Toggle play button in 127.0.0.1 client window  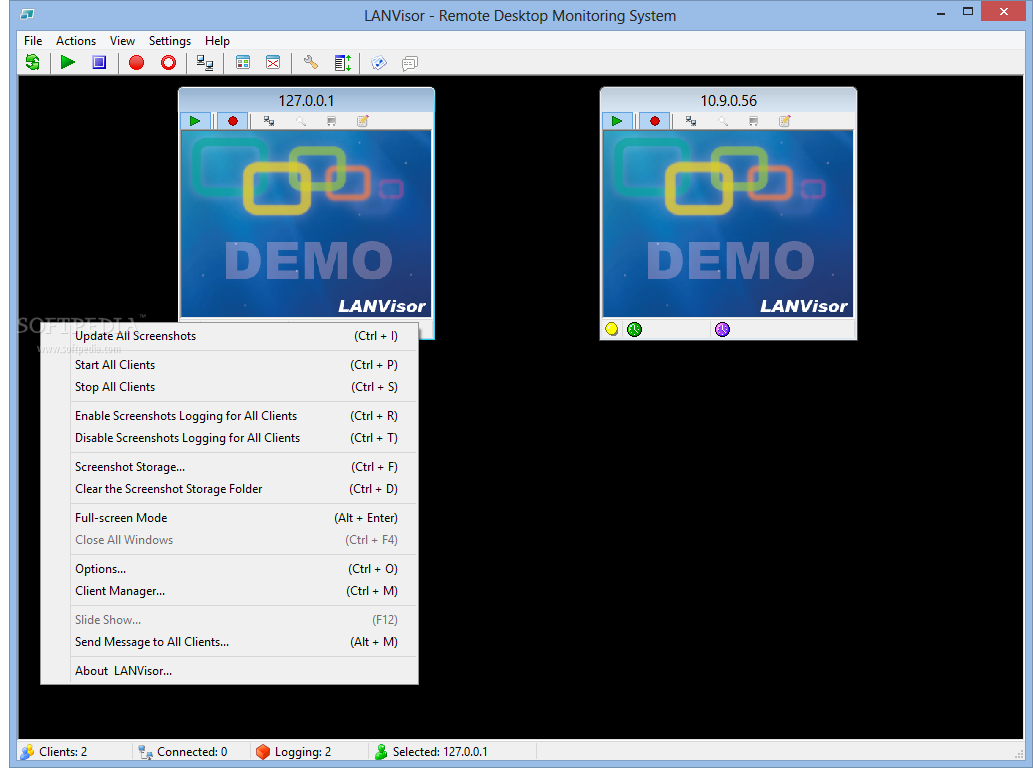pyautogui.click(x=195, y=121)
